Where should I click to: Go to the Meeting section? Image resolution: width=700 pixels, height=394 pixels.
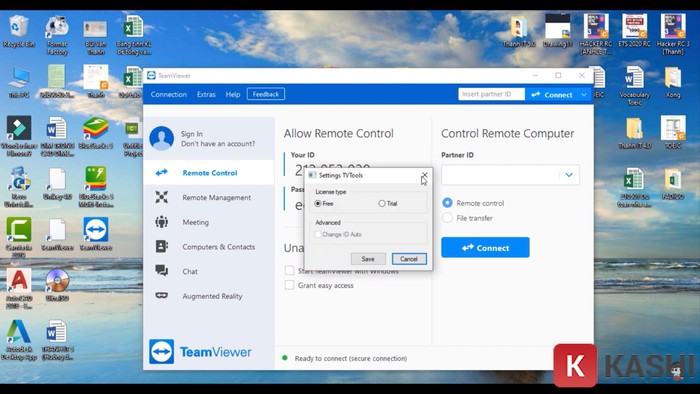tap(208, 222)
